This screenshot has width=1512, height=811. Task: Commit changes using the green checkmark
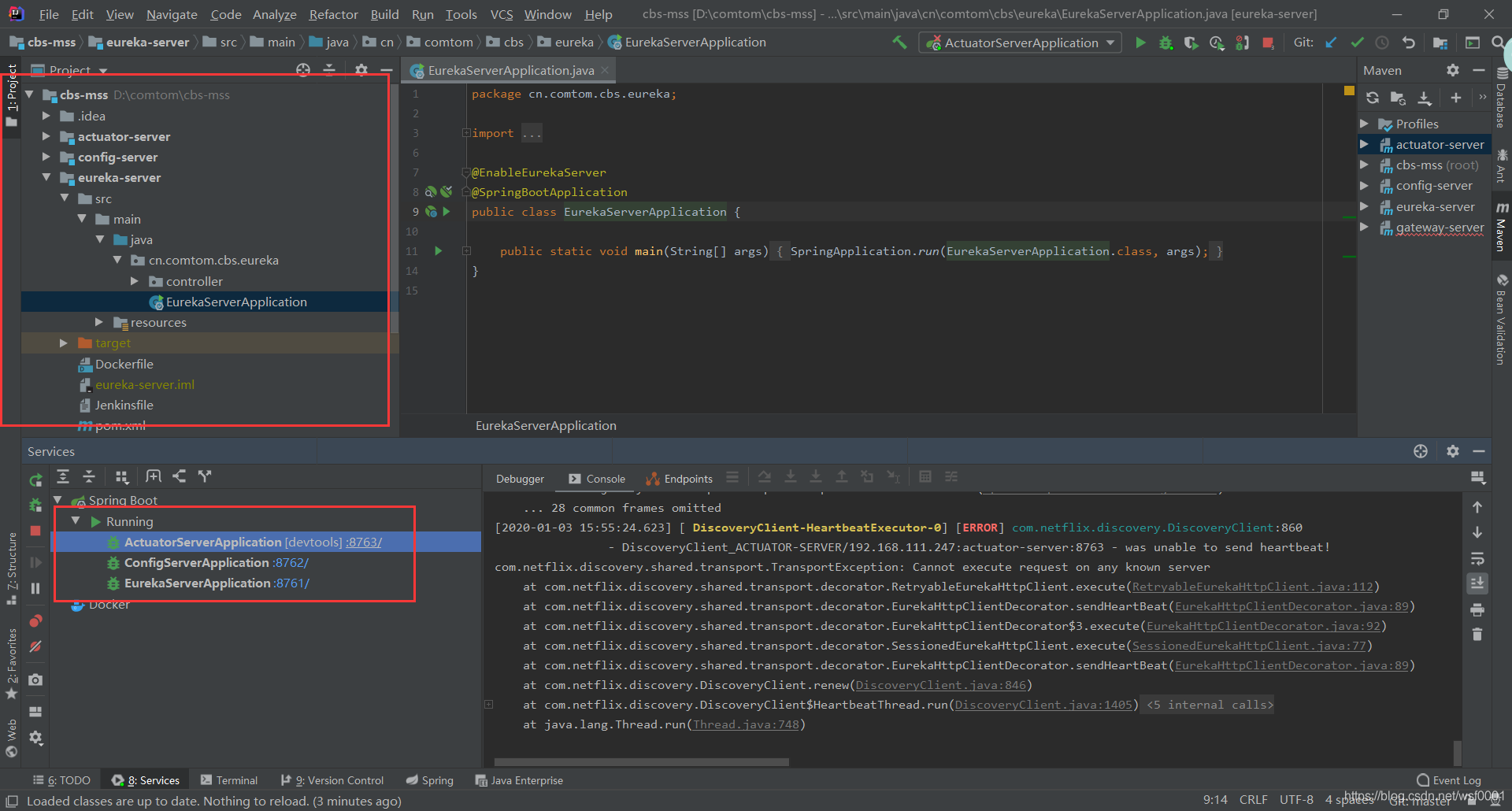click(1357, 43)
